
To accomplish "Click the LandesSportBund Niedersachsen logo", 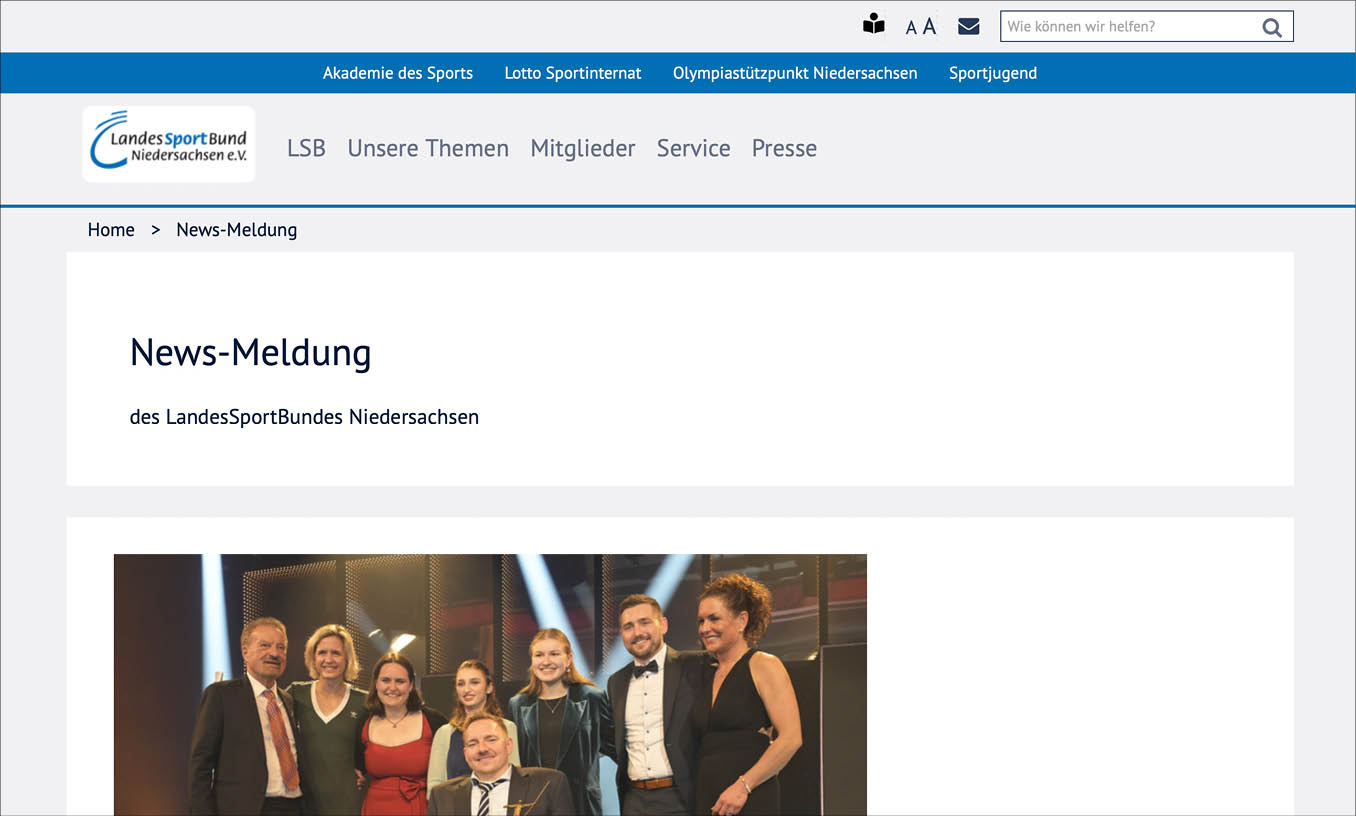I will point(168,143).
